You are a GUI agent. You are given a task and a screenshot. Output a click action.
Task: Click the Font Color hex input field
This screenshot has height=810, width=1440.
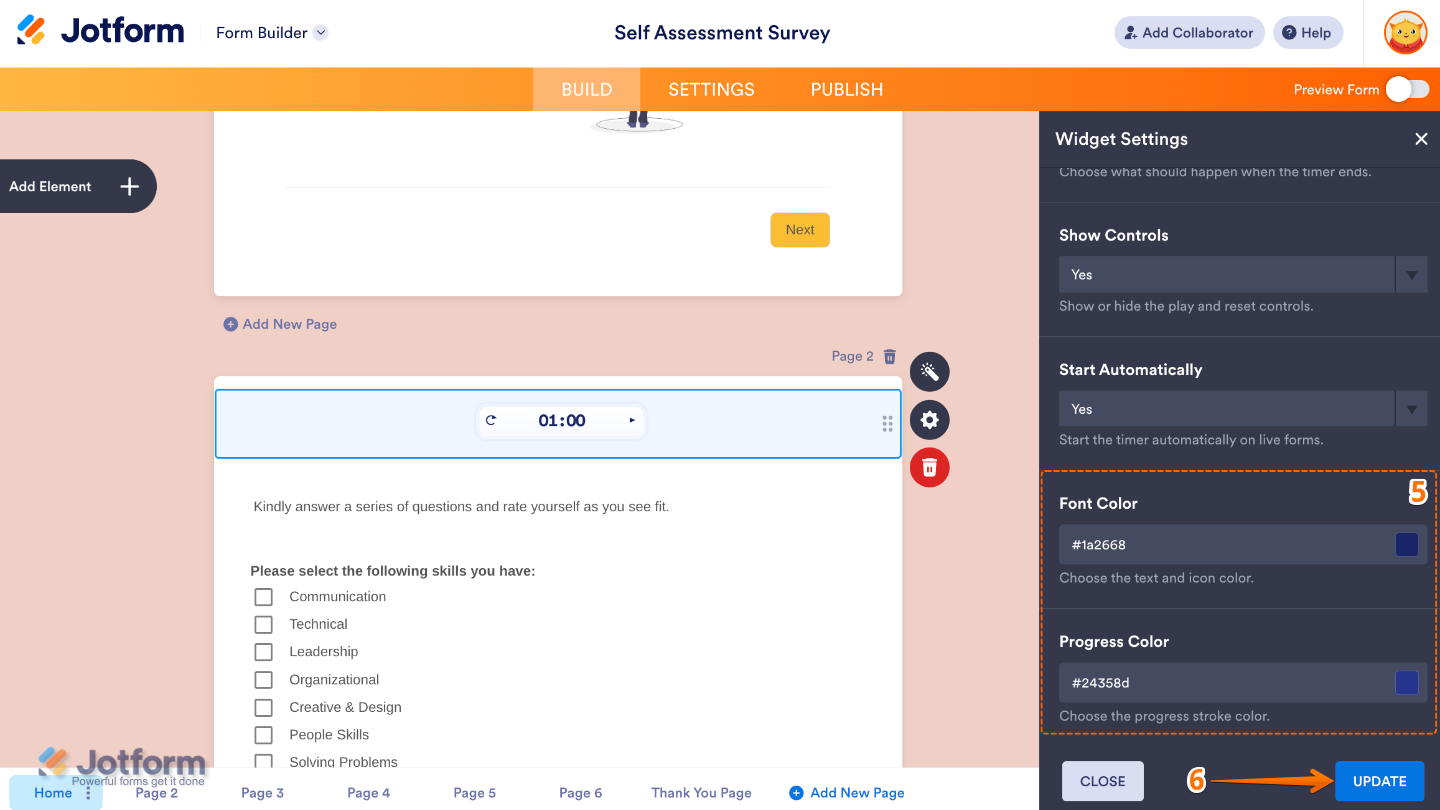pyautogui.click(x=1200, y=544)
